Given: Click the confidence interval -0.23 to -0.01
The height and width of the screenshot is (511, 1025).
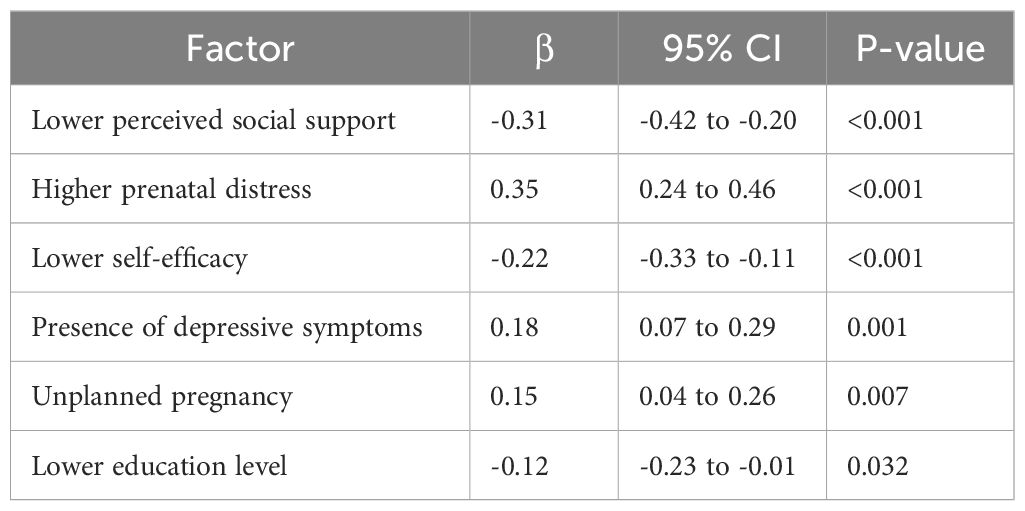Looking at the screenshot, I should (x=717, y=465).
